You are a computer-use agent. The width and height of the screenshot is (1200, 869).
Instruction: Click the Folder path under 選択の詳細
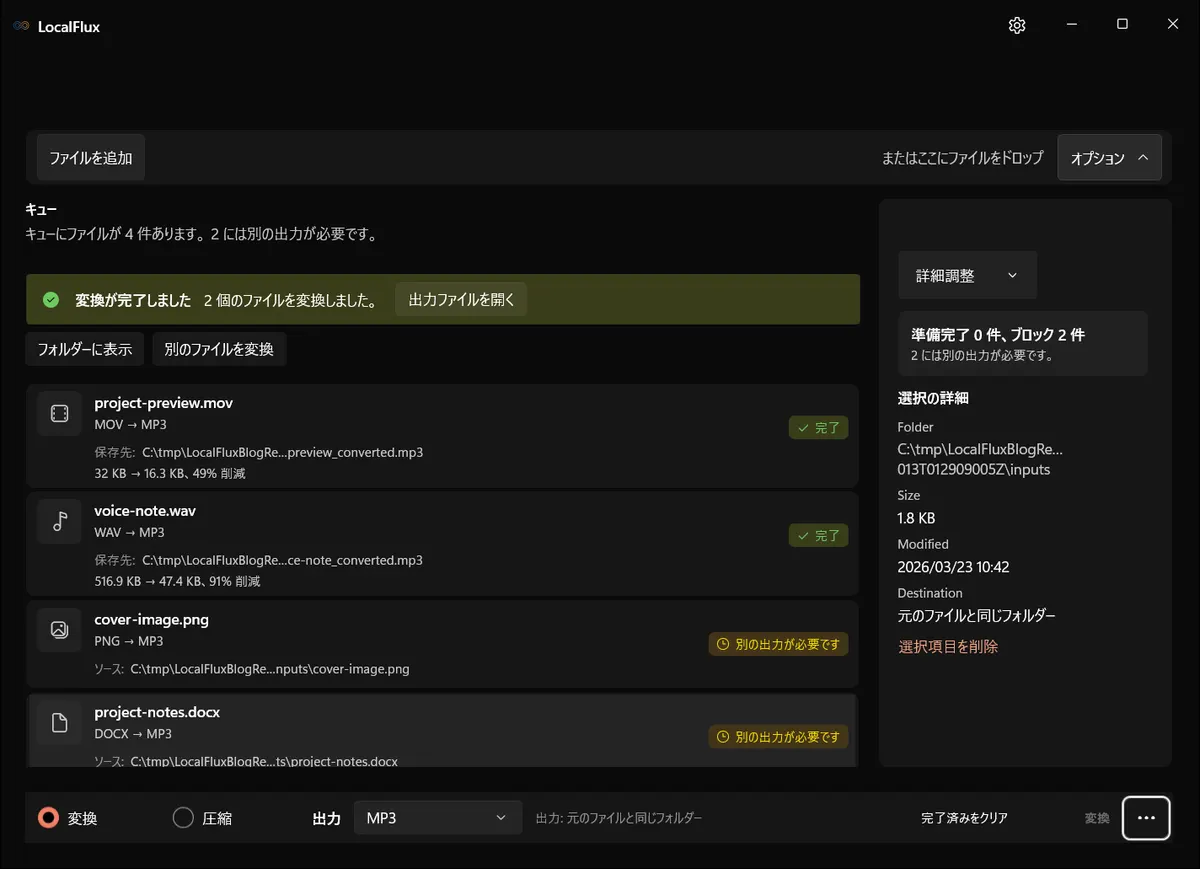pos(980,459)
